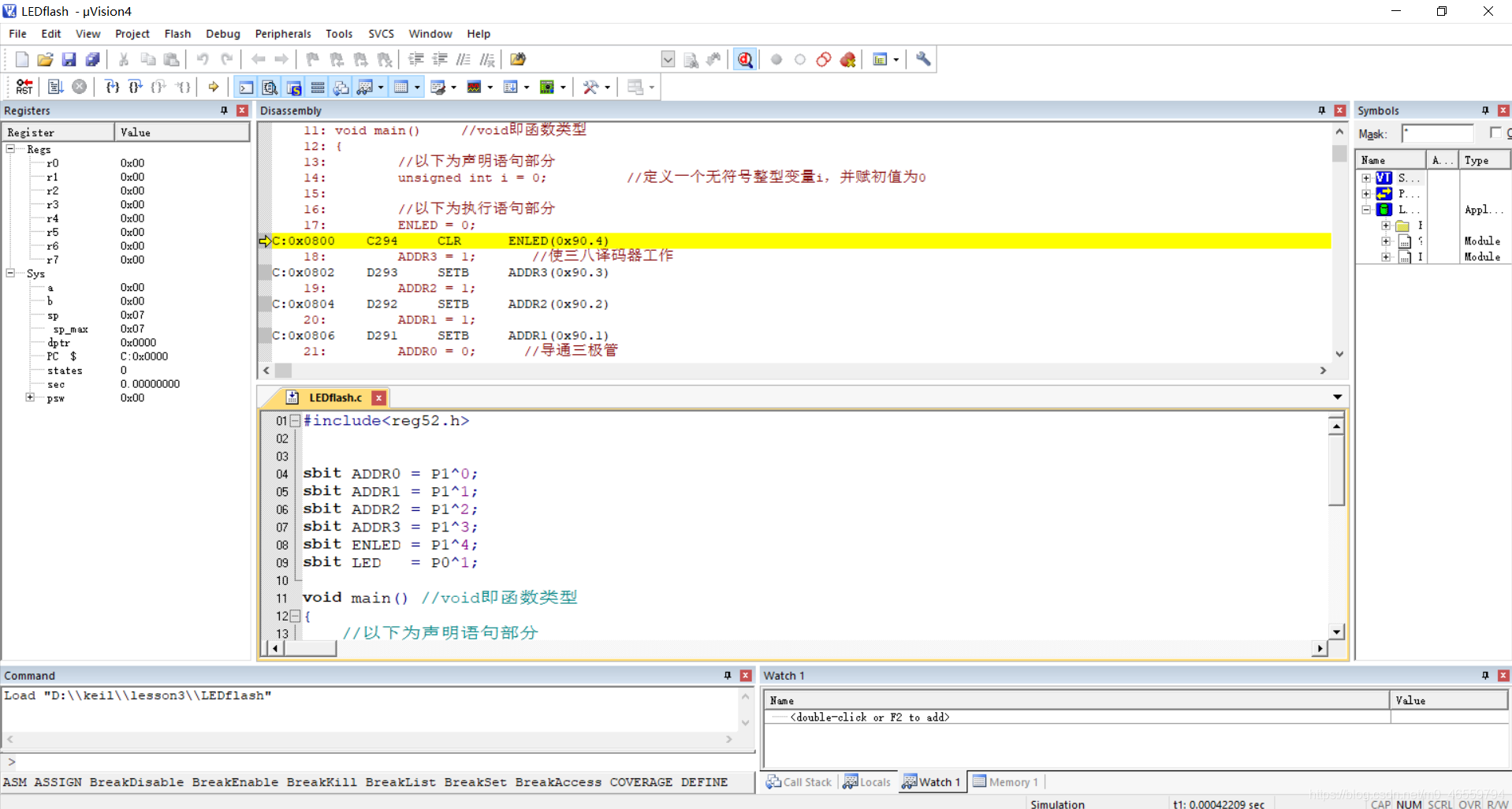This screenshot has height=809, width=1512.
Task: Step into the next instruction
Action: [x=112, y=87]
